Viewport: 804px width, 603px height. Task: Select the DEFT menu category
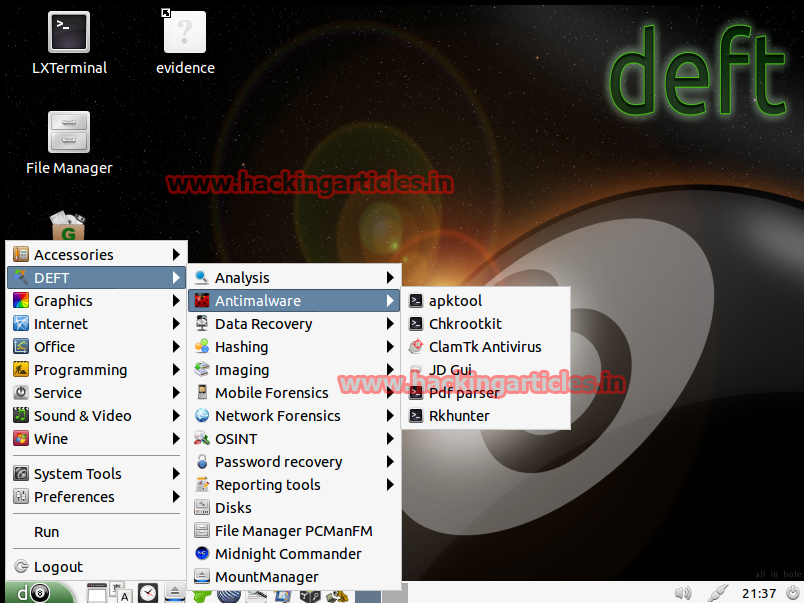(96, 277)
